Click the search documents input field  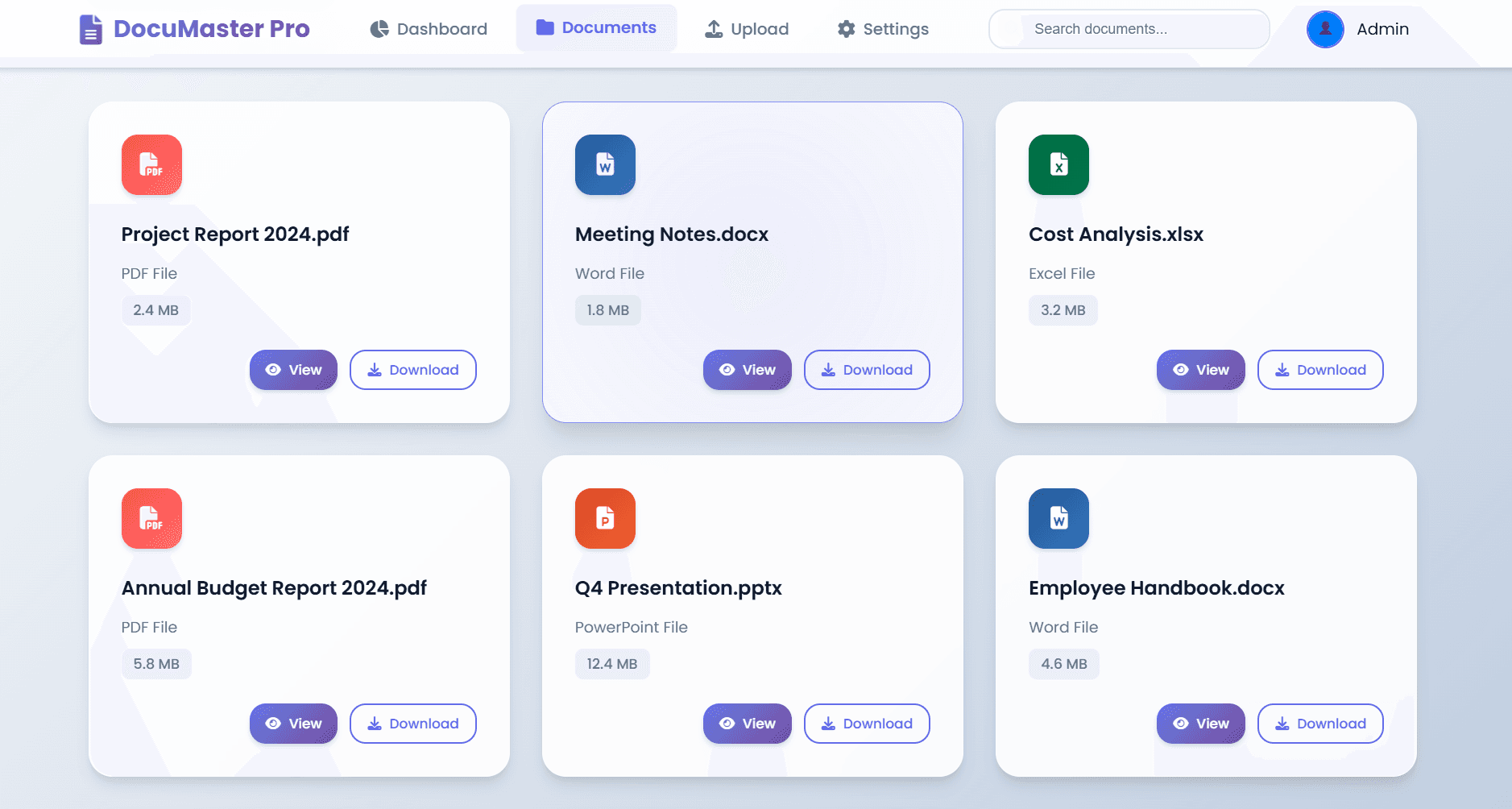(x=1128, y=28)
